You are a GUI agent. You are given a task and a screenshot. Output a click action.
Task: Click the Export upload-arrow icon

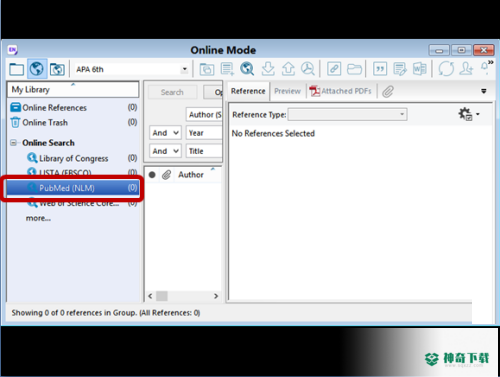[x=288, y=69]
